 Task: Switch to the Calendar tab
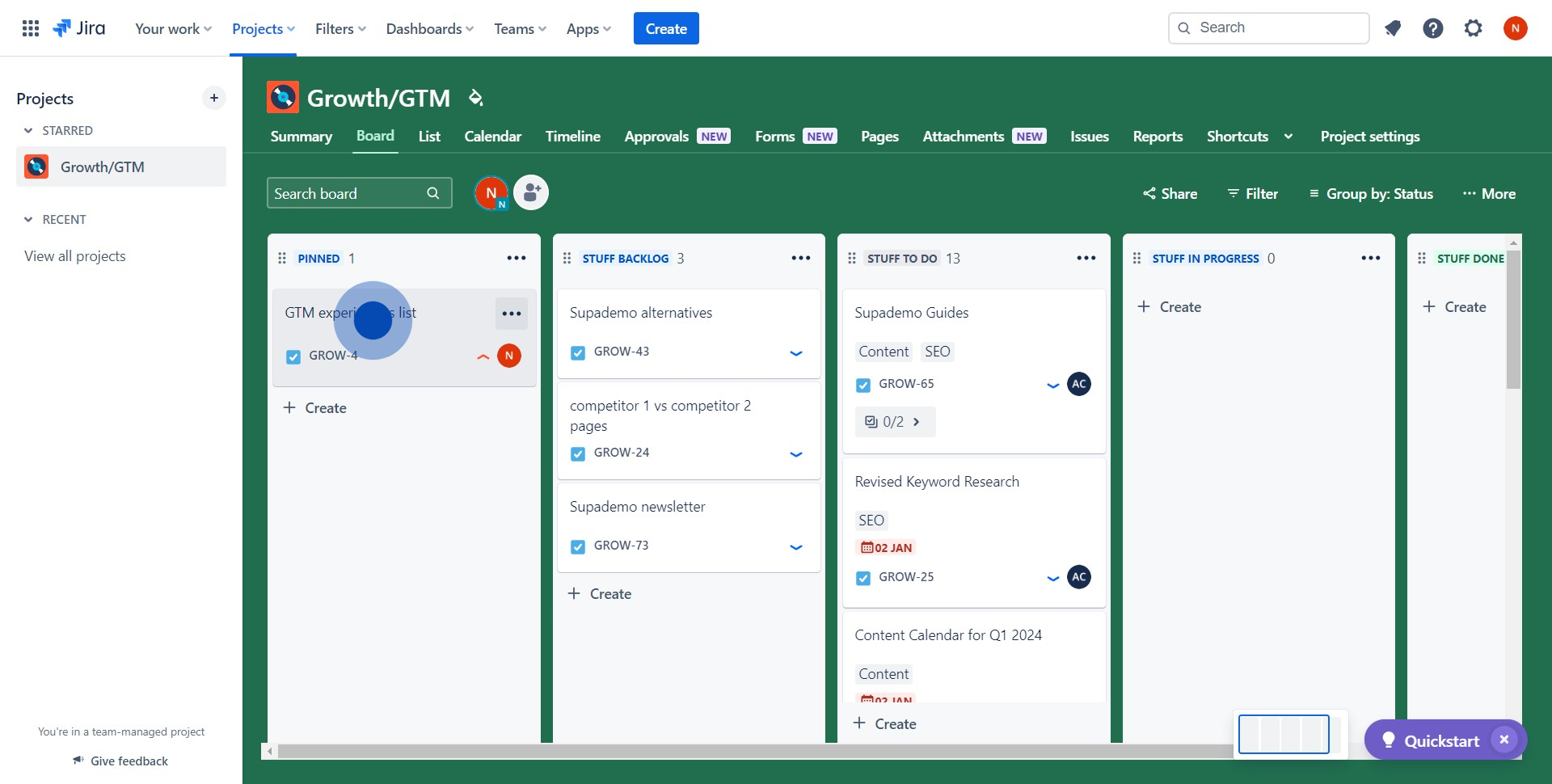492,137
